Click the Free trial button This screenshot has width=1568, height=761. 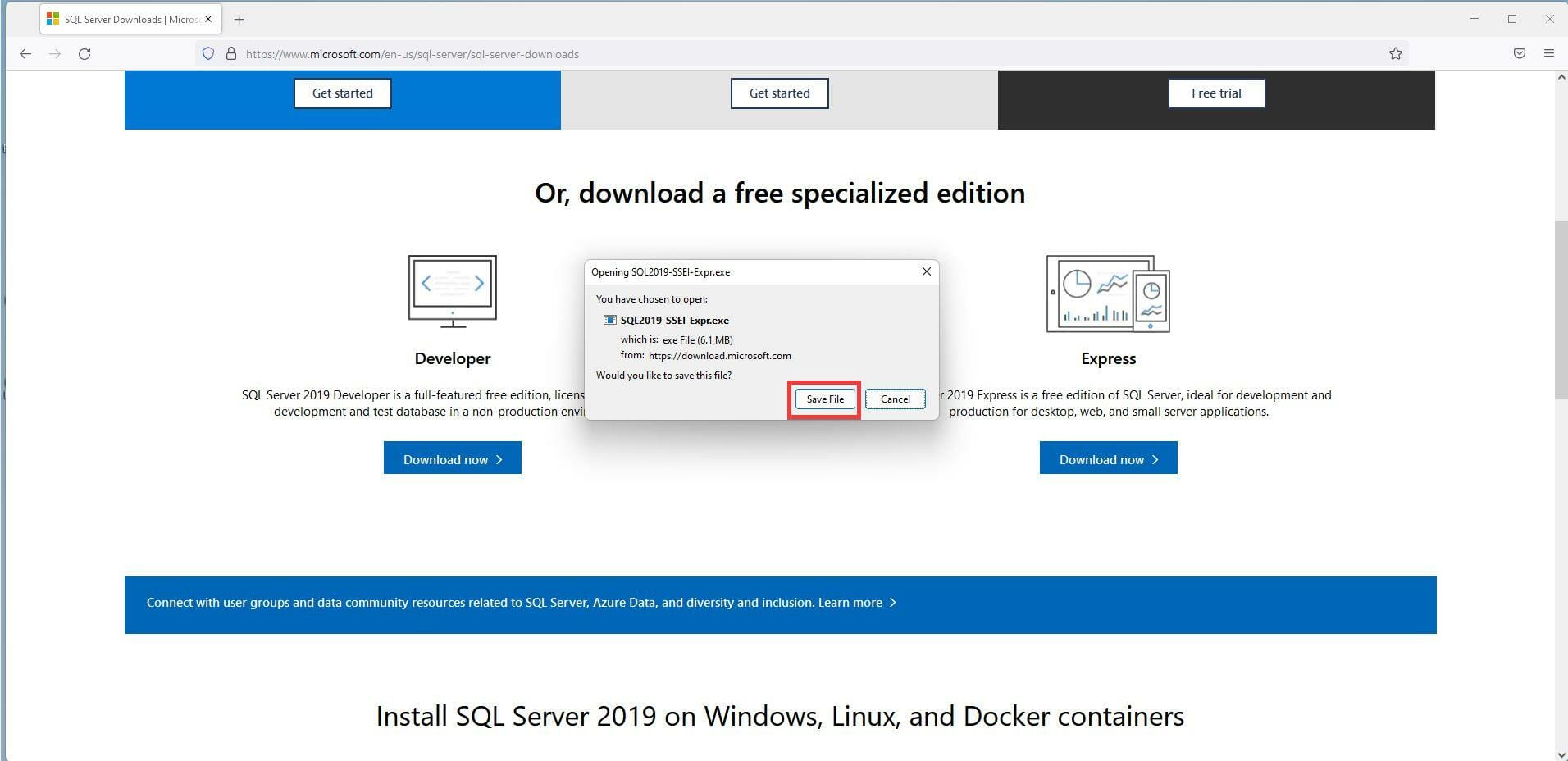[x=1215, y=93]
